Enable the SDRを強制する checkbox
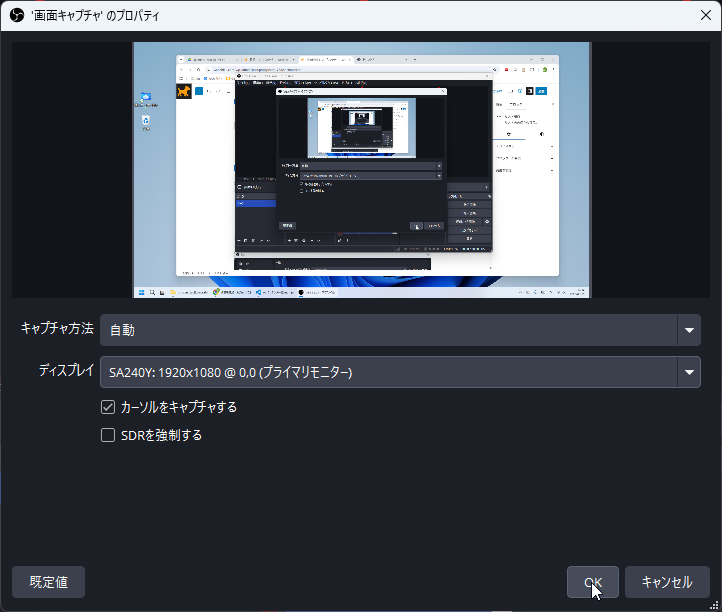Viewport: 722px width, 612px height. point(108,435)
